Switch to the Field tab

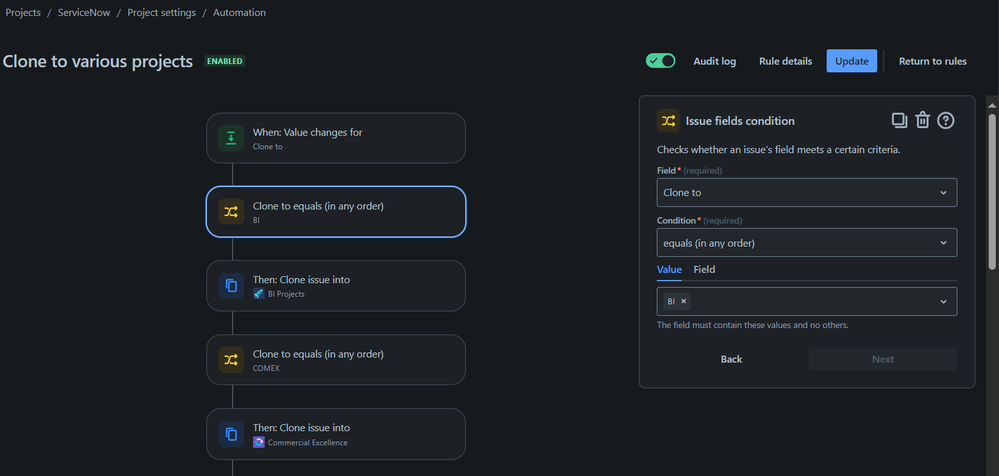coord(704,269)
